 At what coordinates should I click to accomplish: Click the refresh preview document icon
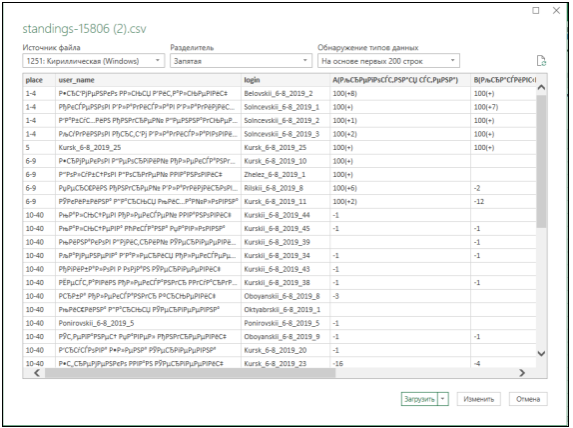pos(541,61)
